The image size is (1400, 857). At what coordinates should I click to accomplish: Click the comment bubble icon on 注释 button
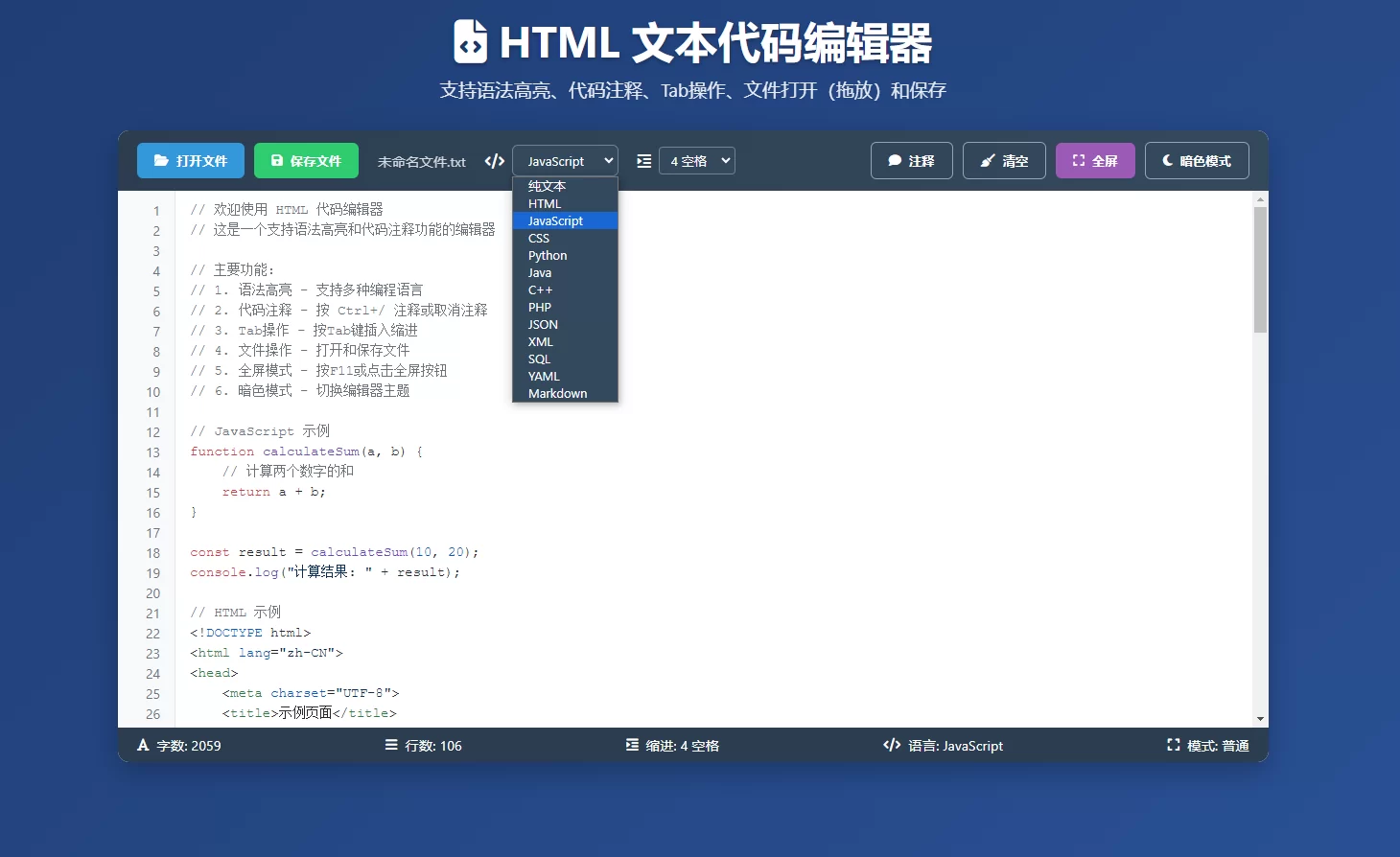coord(894,160)
